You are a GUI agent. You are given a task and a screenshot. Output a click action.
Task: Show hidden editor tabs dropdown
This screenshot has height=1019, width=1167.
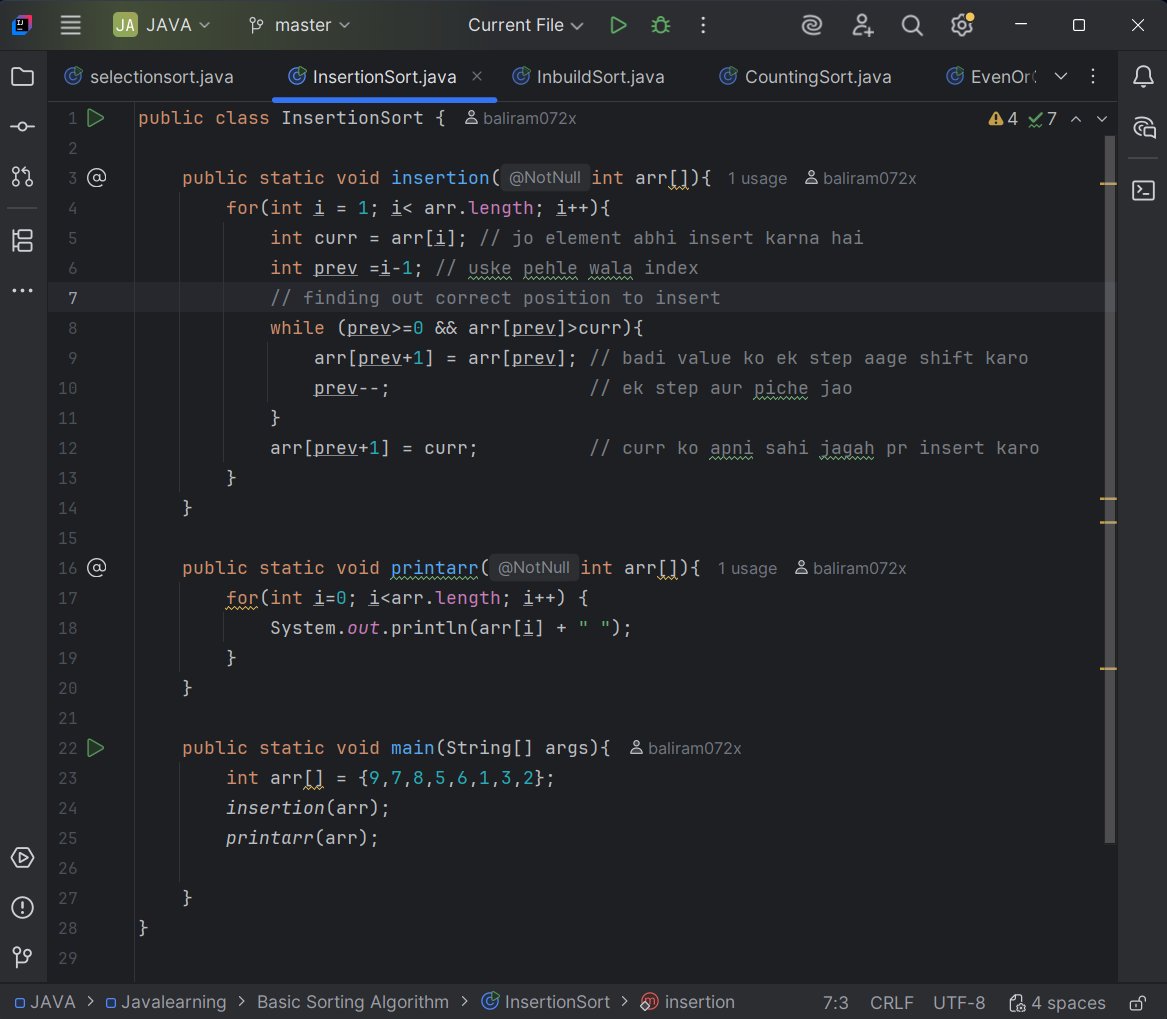(x=1061, y=76)
